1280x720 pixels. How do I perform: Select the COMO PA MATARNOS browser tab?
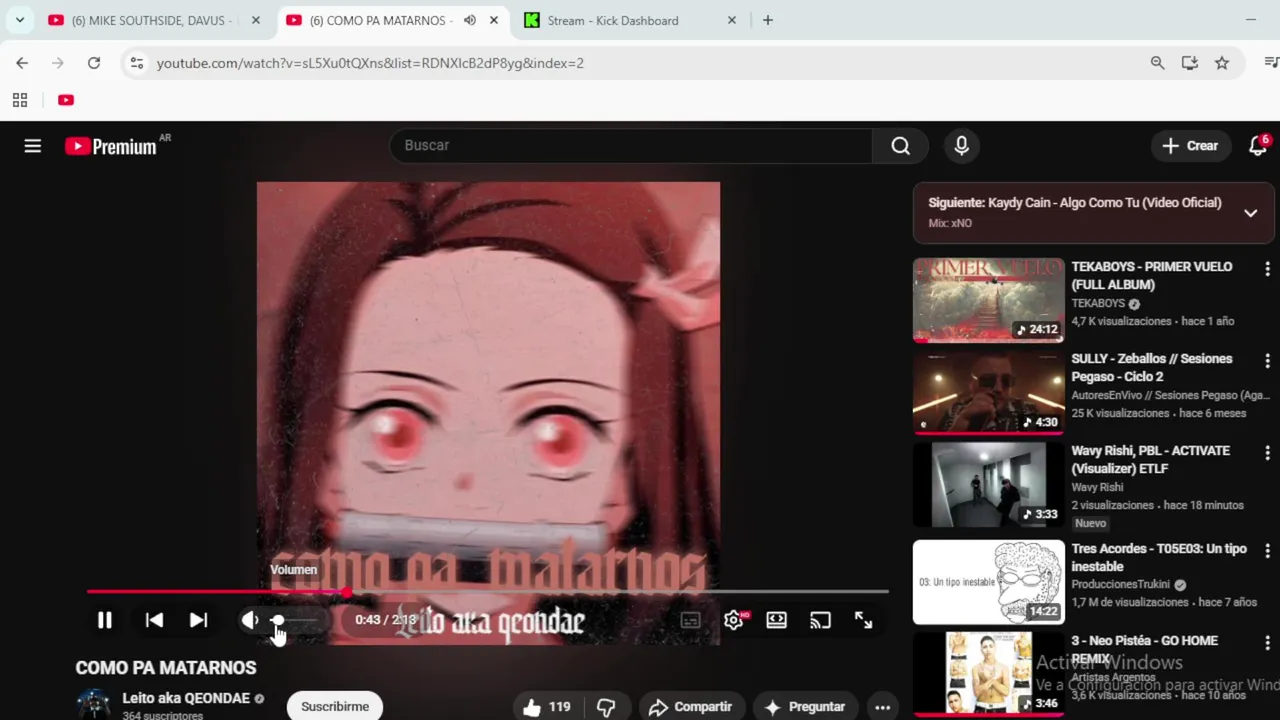point(380,20)
